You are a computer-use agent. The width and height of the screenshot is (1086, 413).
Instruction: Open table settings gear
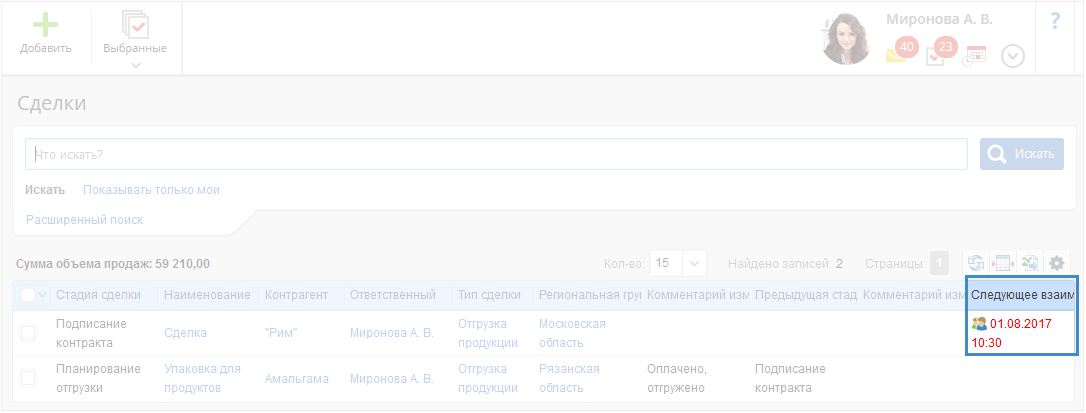pyautogui.click(x=1056, y=263)
